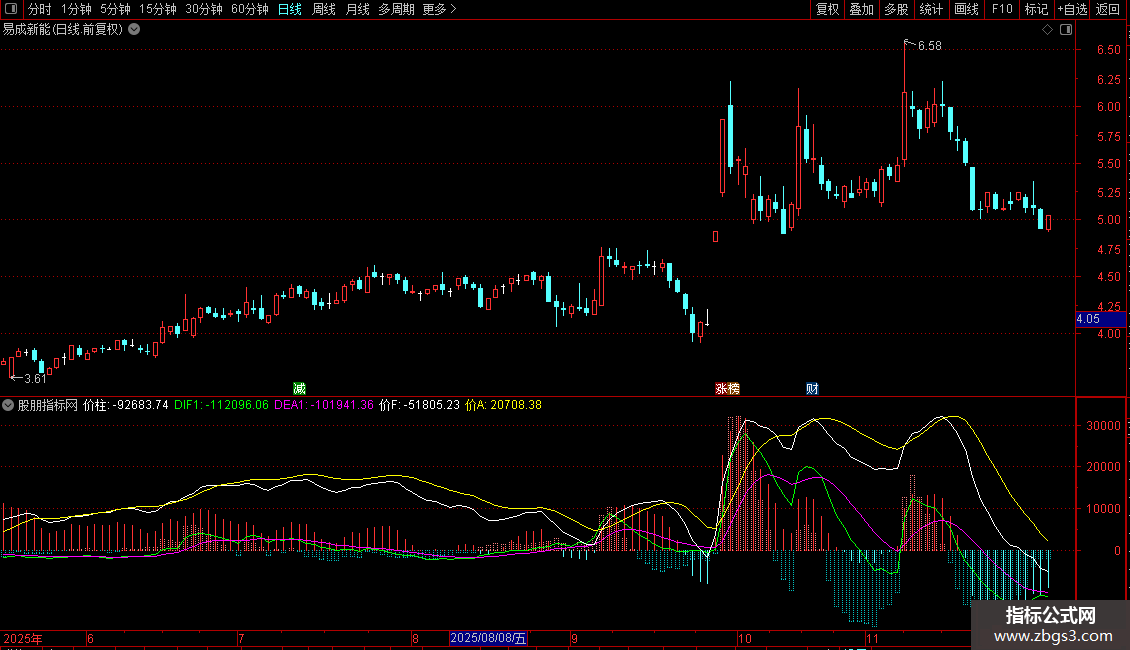Click the 涨榜 marker icon
This screenshot has height=650, width=1130.
(727, 388)
